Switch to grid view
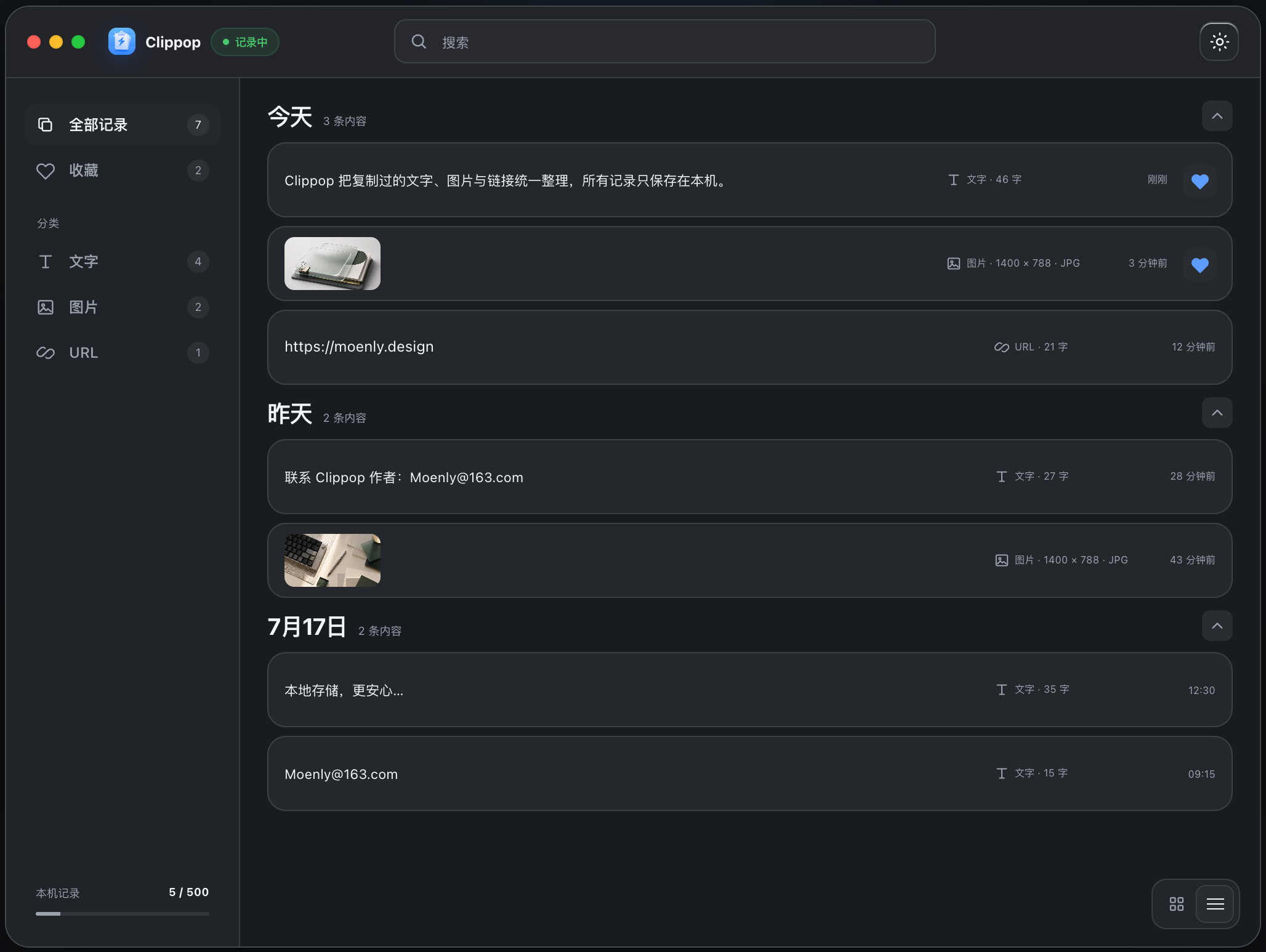The image size is (1266, 952). click(1177, 904)
